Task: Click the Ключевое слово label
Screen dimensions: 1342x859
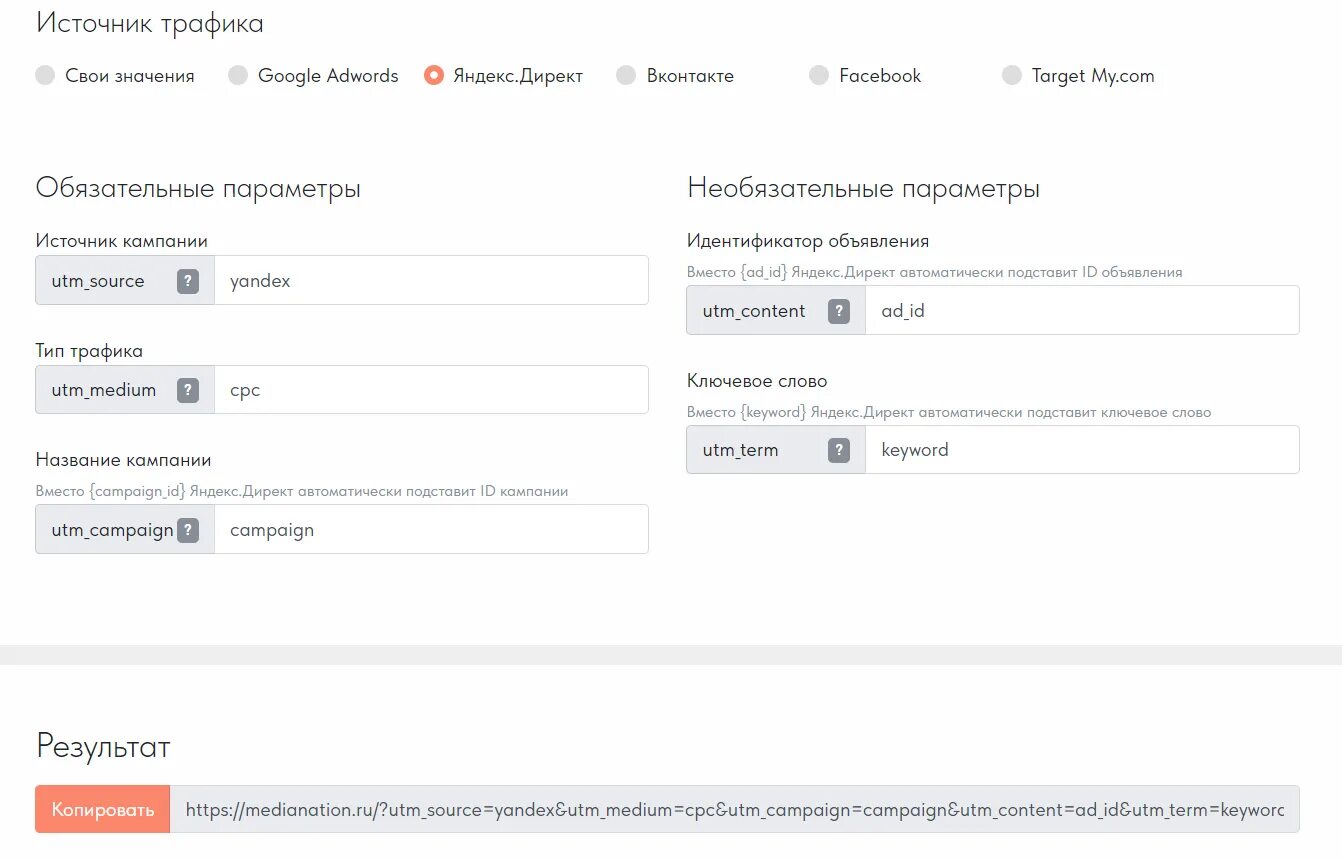Action: tap(757, 381)
